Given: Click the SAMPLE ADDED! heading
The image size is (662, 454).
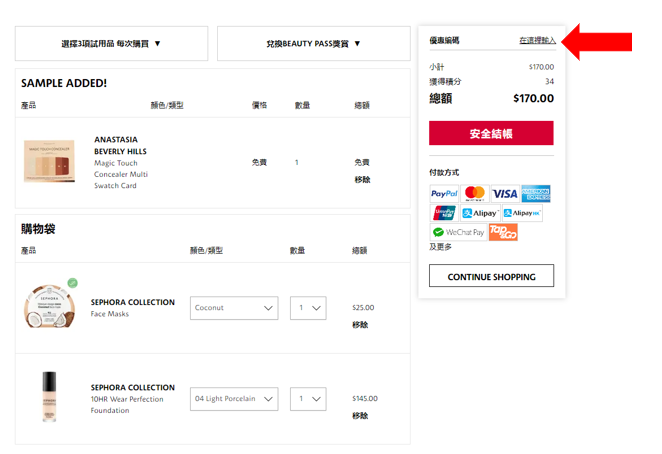Looking at the screenshot, I should (x=64, y=83).
